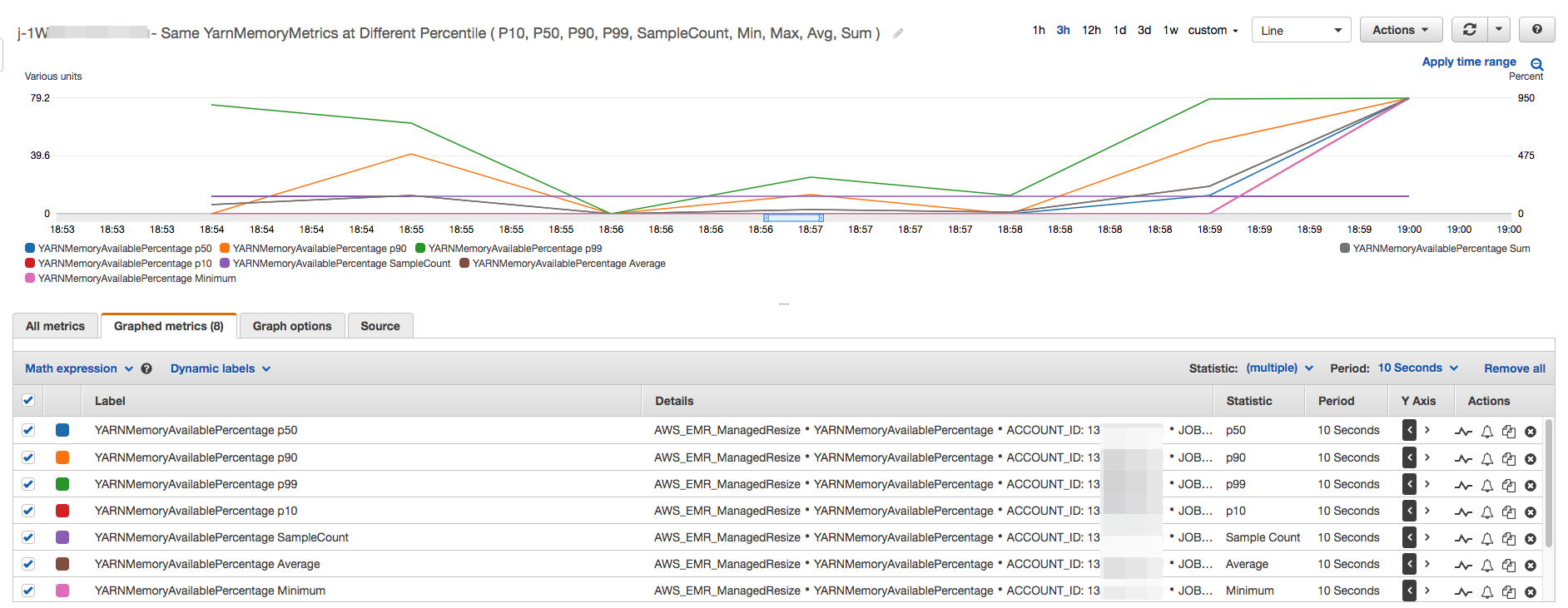This screenshot has height=608, width=1568.
Task: Remove the p90 metric with its X icon
Action: click(x=1530, y=459)
